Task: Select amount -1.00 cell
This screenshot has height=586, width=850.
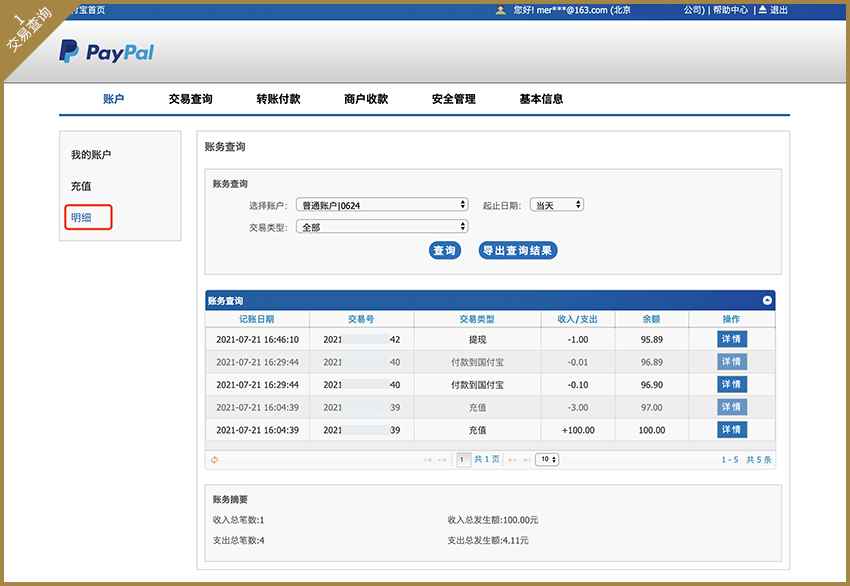Action: tap(578, 339)
